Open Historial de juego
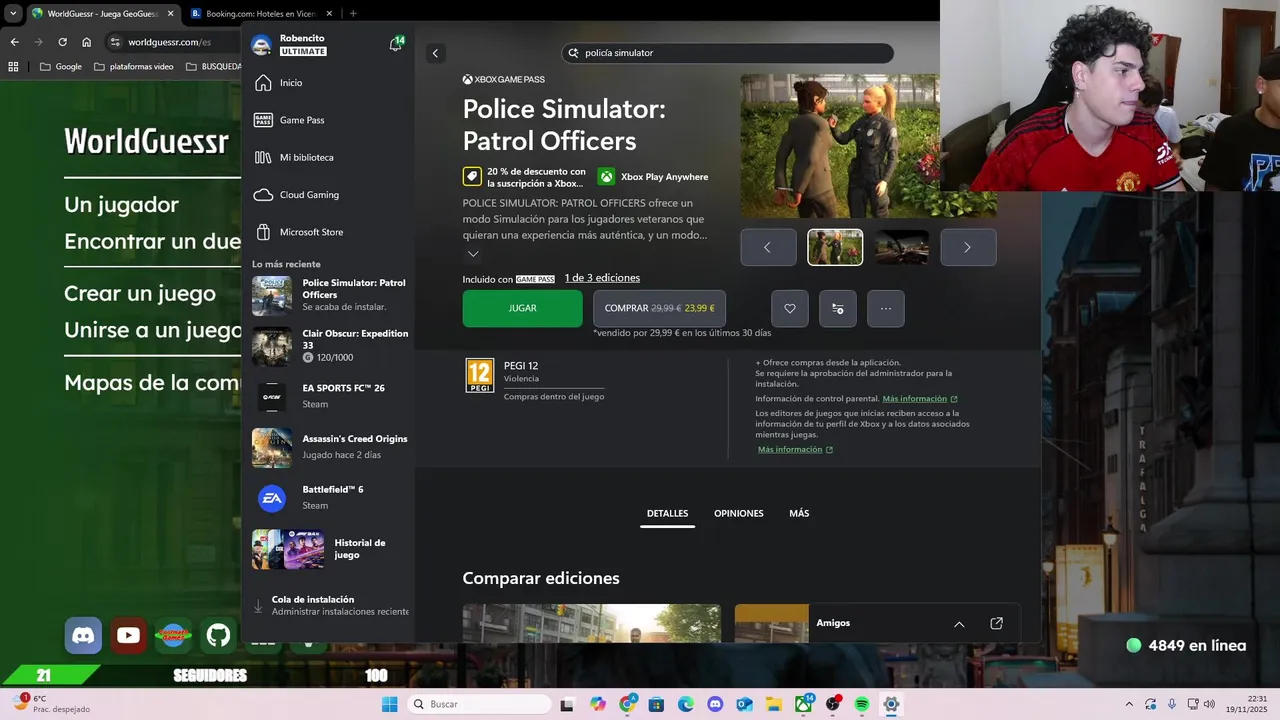The image size is (1280, 720). coord(330,549)
